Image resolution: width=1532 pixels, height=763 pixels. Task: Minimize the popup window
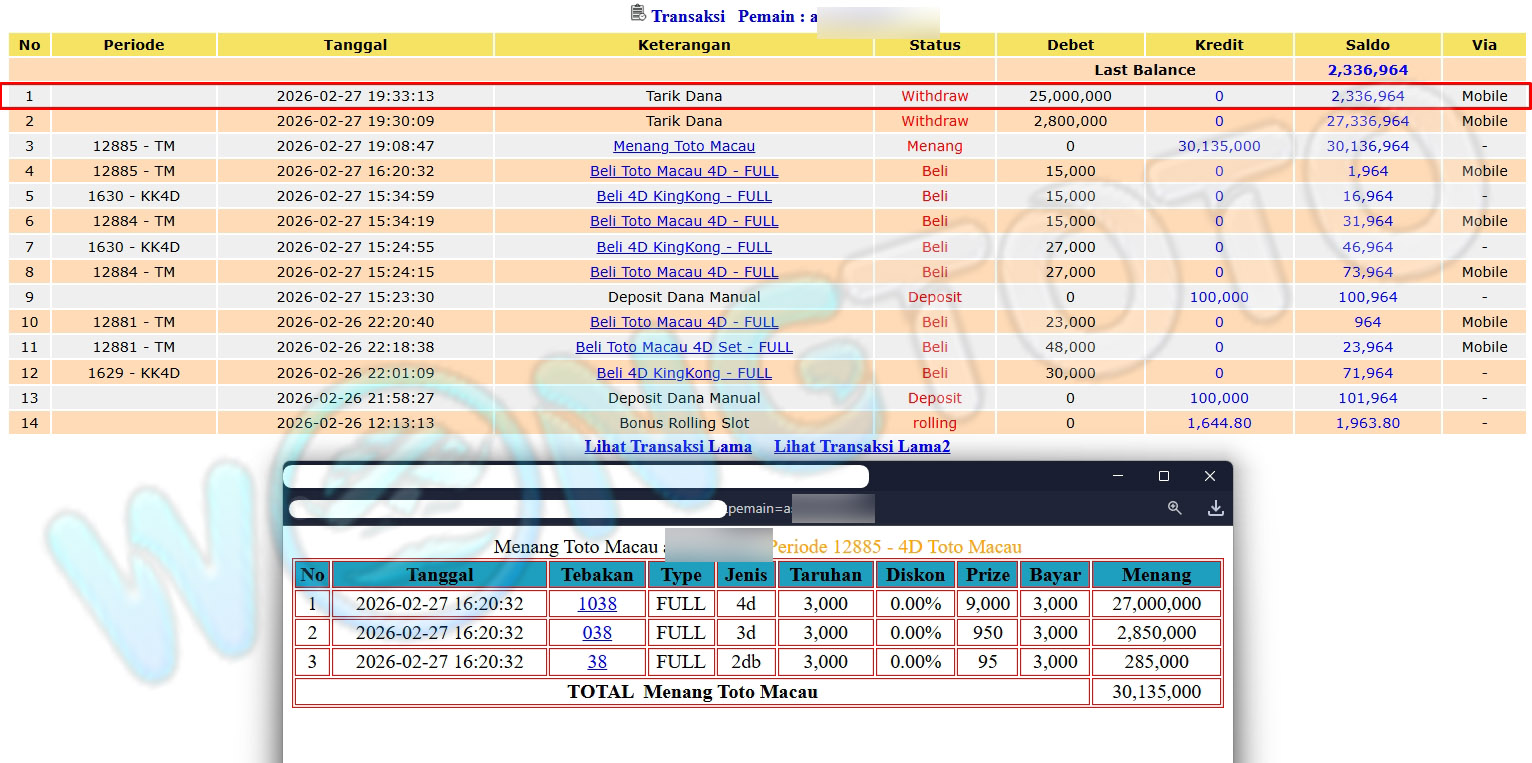pos(1118,476)
